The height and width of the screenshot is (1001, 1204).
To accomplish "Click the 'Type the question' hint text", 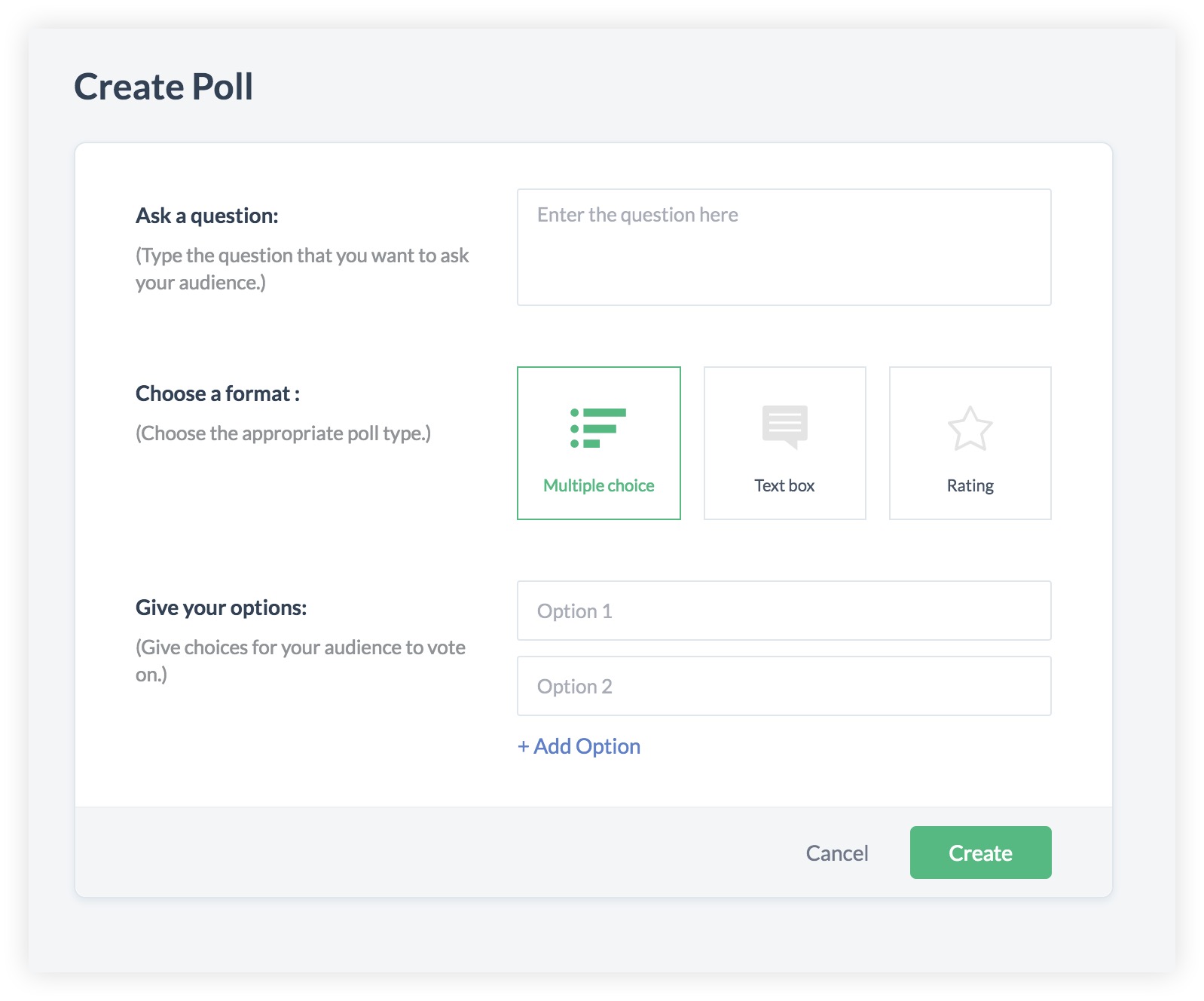I will point(302,269).
